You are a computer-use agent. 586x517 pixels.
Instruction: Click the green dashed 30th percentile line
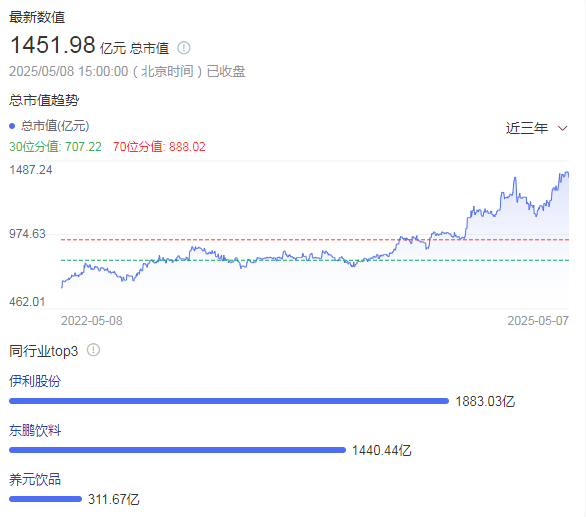[315, 260]
